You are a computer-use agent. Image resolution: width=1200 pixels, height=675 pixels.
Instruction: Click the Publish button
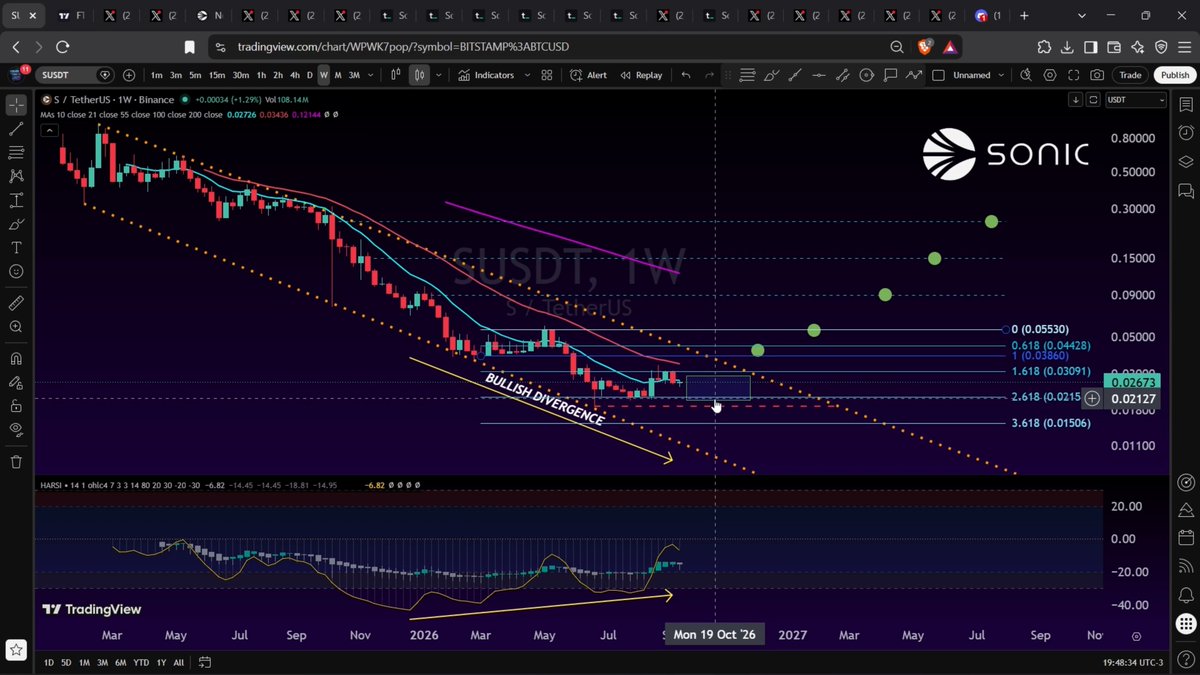(x=1174, y=75)
